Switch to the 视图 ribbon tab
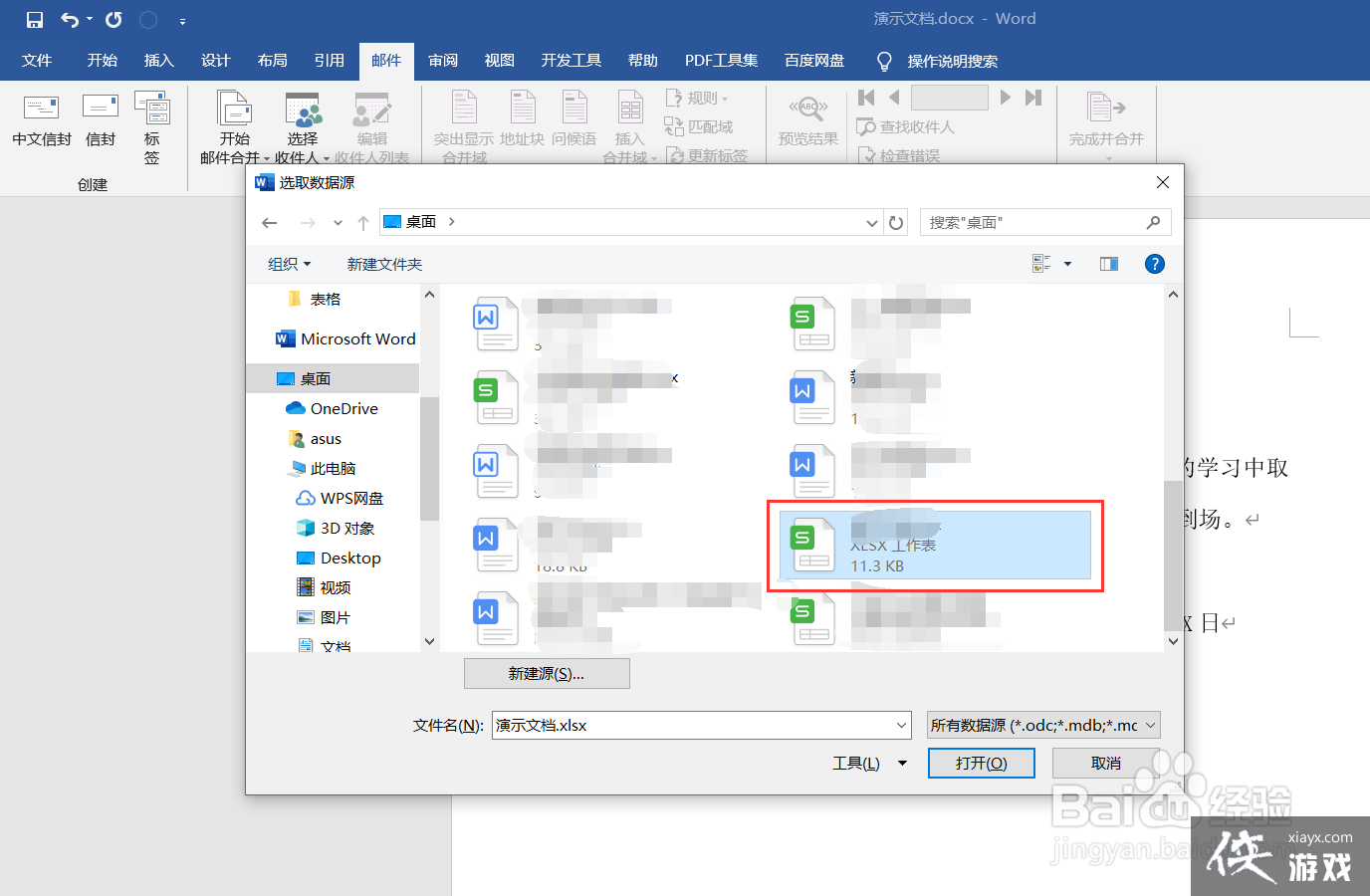 [499, 61]
